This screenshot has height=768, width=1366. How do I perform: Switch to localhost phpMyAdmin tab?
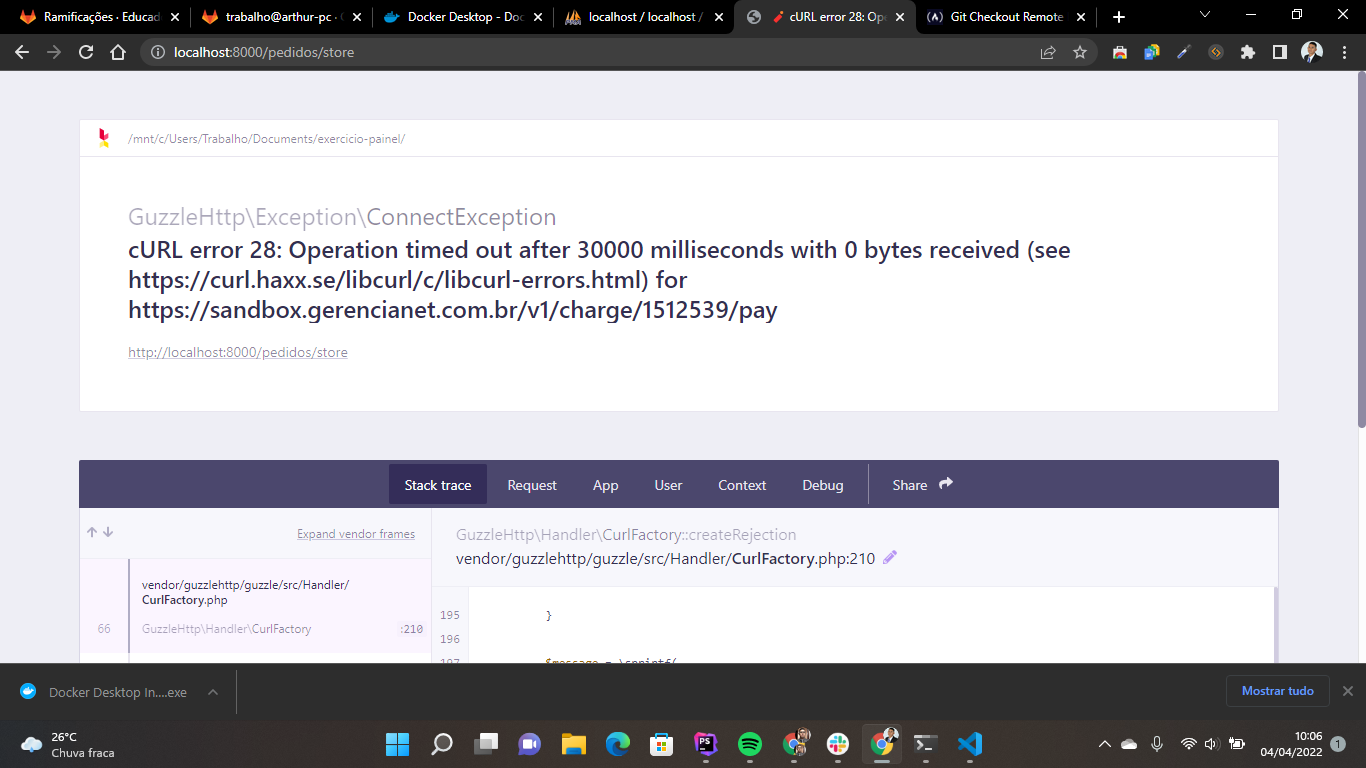pyautogui.click(x=641, y=17)
